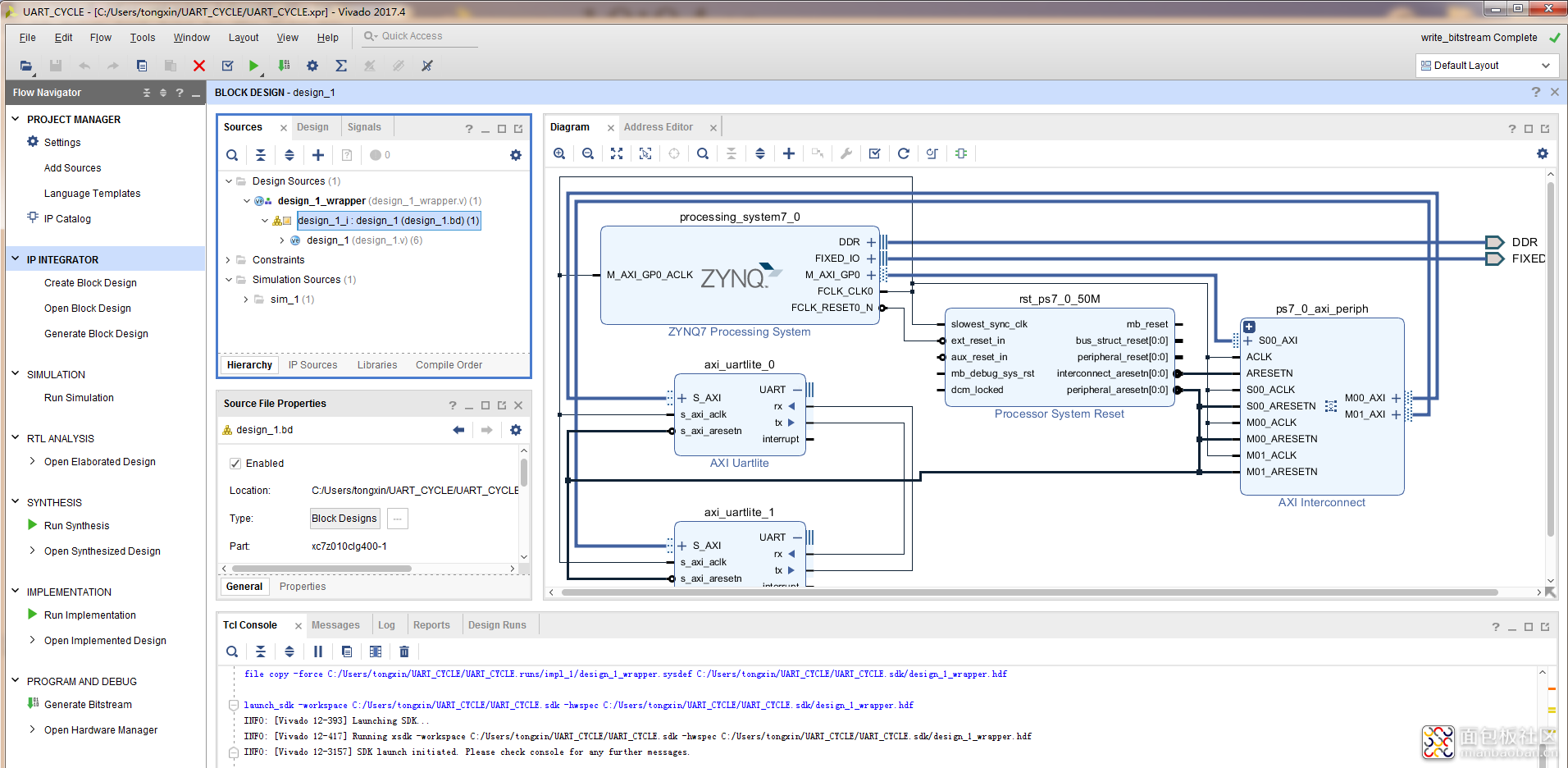This screenshot has height=768, width=1568.
Task: Open Settings gear in main toolbar
Action: click(x=312, y=66)
